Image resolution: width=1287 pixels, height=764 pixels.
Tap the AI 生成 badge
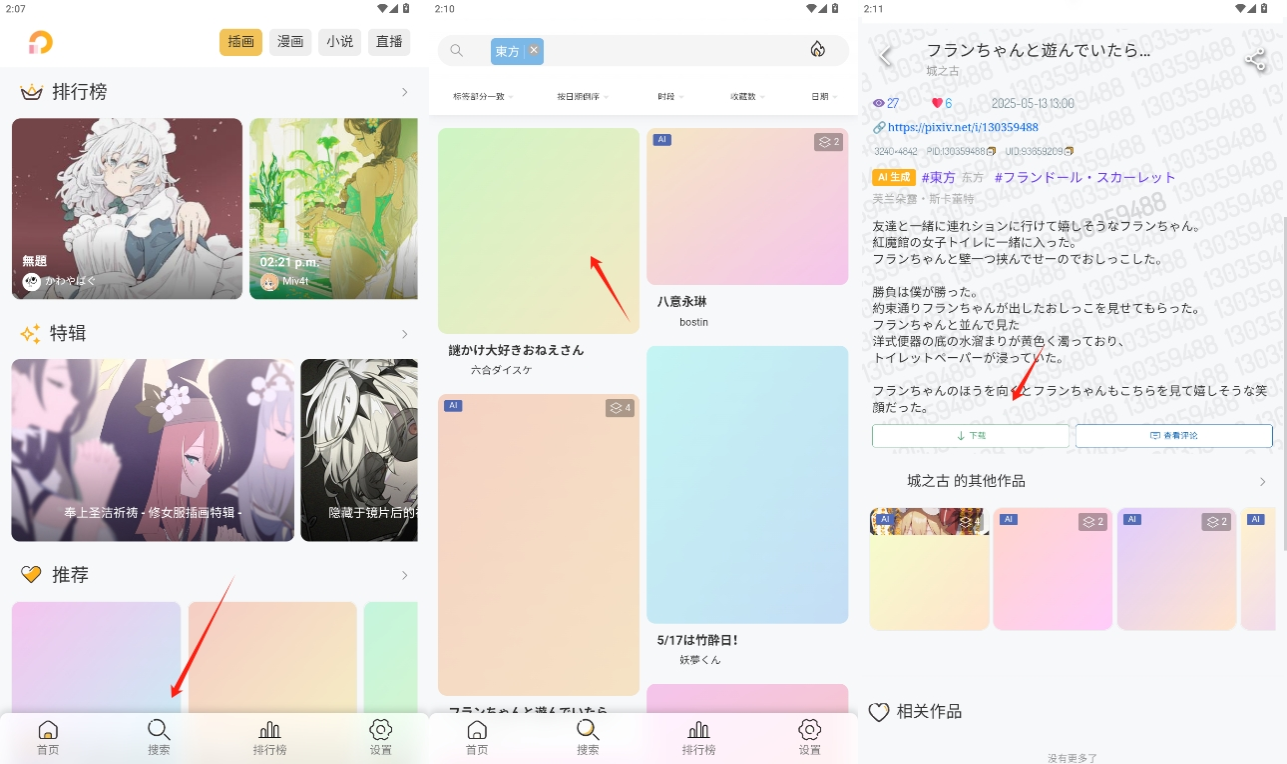(x=894, y=177)
